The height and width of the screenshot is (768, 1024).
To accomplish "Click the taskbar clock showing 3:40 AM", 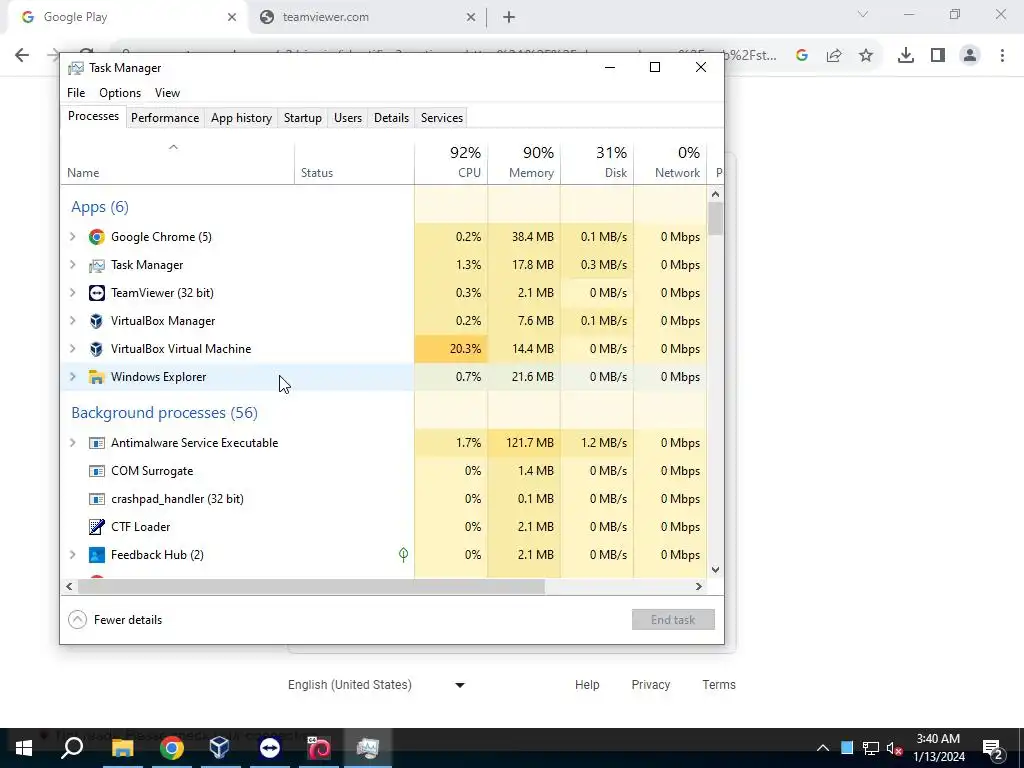I will 938,748.
